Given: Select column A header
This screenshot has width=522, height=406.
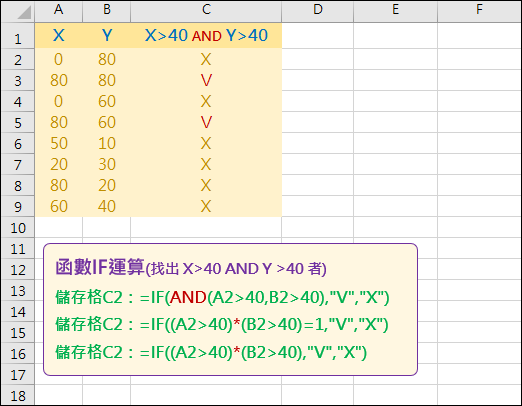Looking at the screenshot, I should [x=59, y=11].
